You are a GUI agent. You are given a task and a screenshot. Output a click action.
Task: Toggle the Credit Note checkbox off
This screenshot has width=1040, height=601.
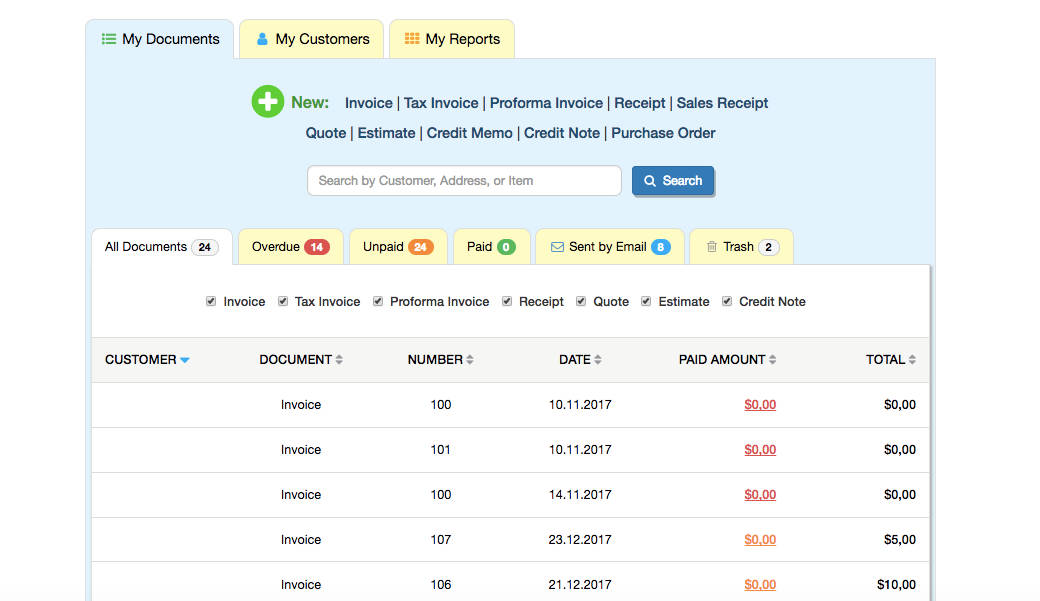coord(726,300)
